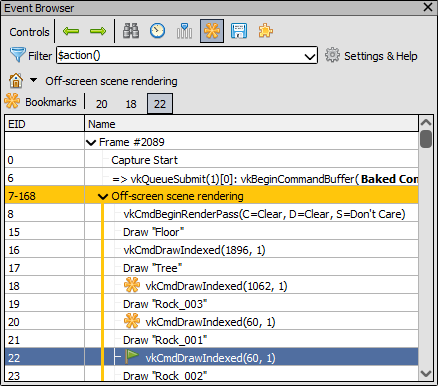Viewport: 438px width, 386px height.
Task: Select the vkQueueSubmit(1)[0] row
Action: [212, 178]
